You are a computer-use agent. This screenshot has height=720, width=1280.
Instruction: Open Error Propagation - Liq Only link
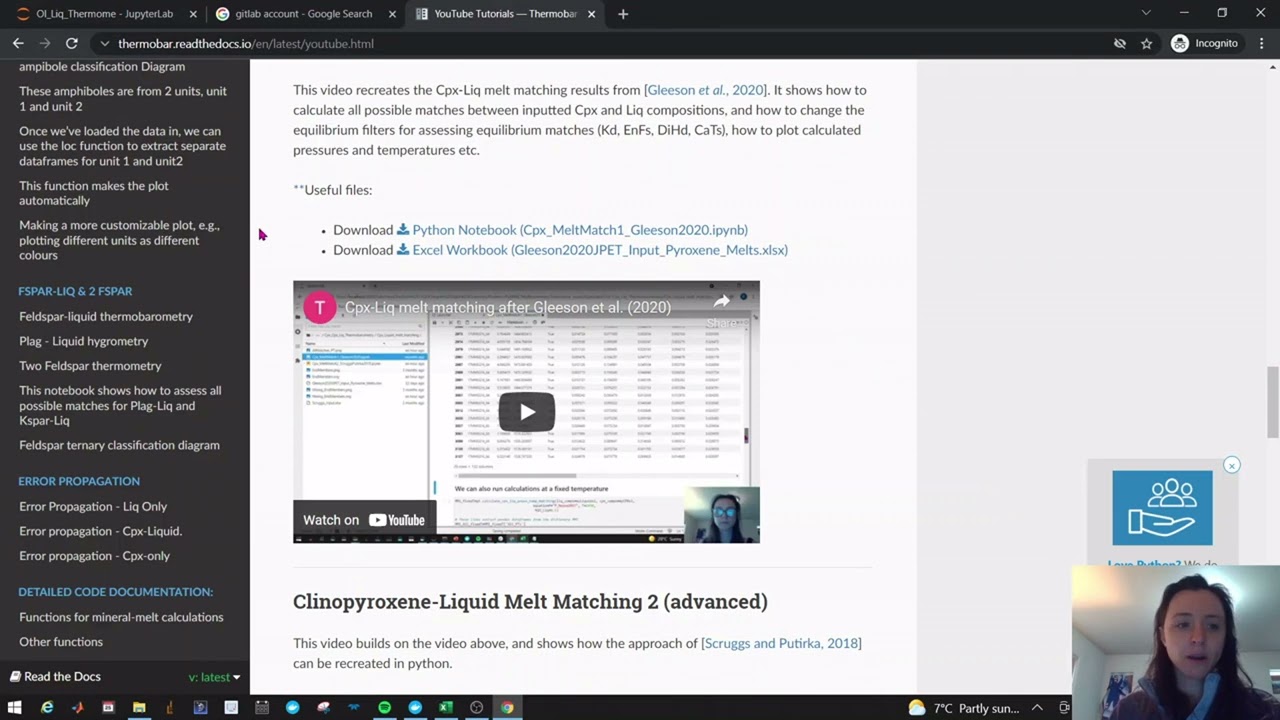click(93, 506)
